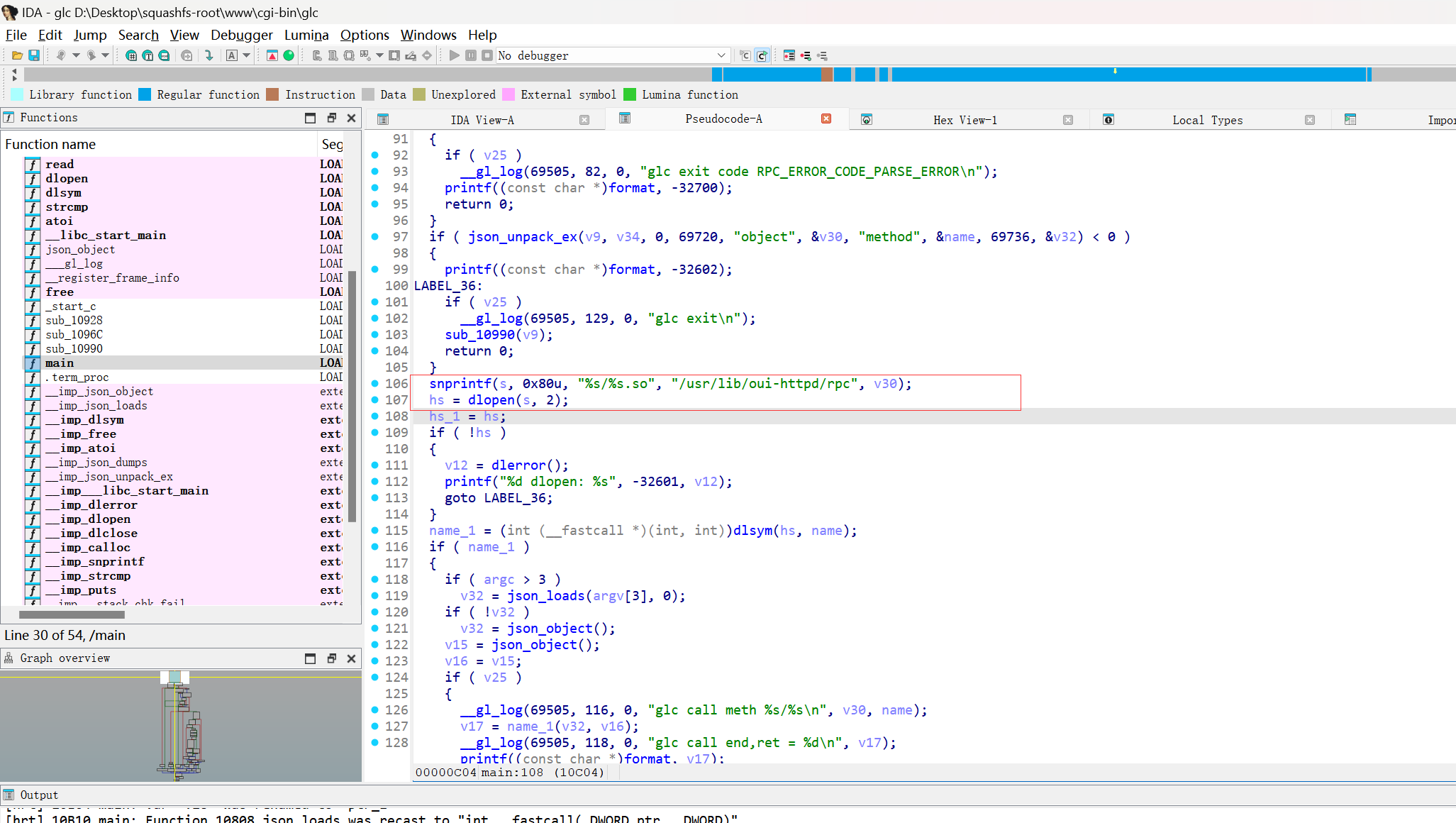The image size is (1456, 823).
Task: Switch to the Hex View-1 tab
Action: (965, 120)
